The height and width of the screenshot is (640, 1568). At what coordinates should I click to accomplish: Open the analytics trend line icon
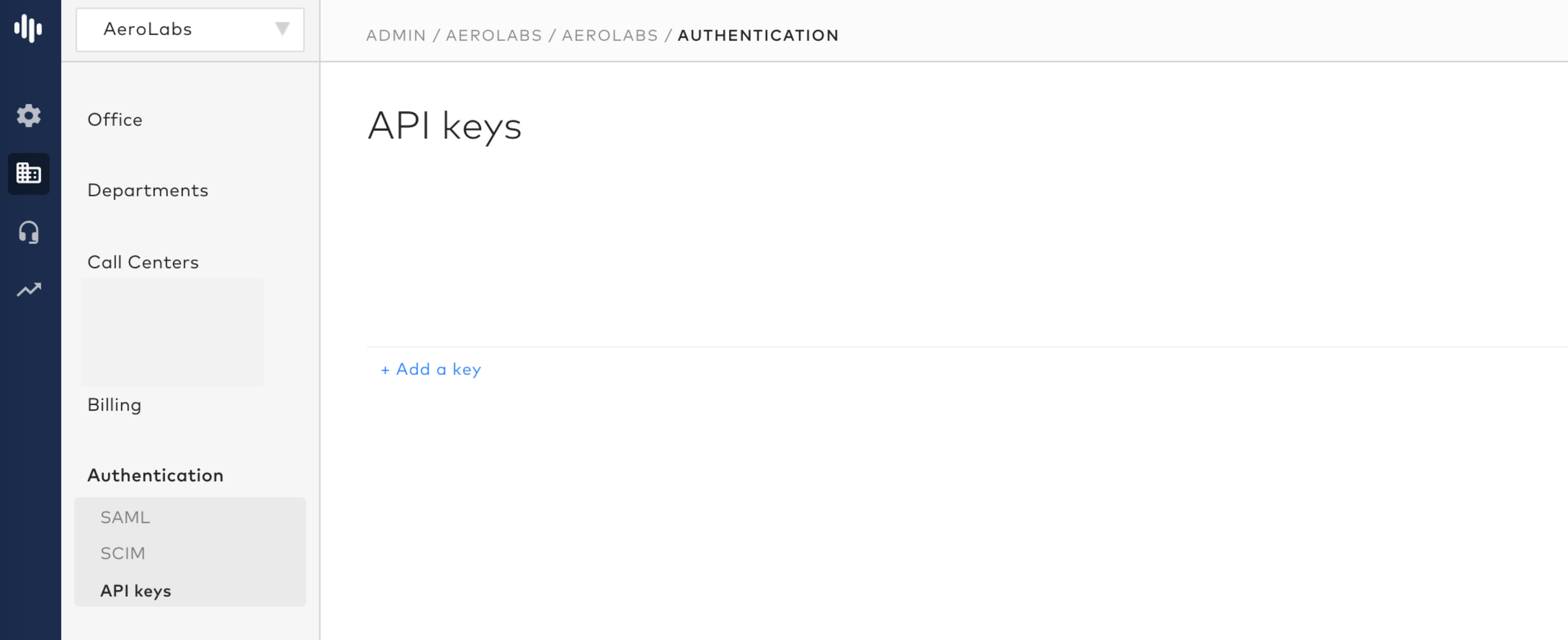(x=28, y=290)
